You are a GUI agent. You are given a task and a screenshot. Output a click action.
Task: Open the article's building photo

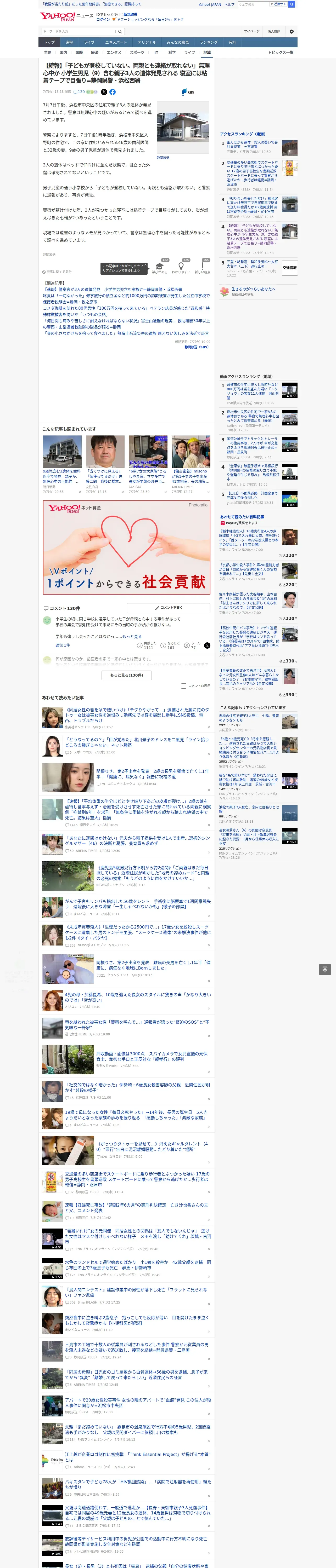183,127
